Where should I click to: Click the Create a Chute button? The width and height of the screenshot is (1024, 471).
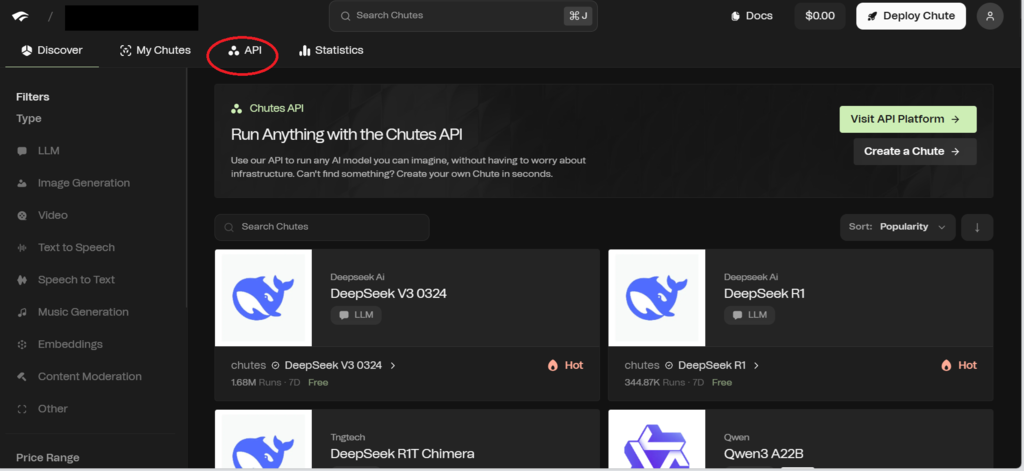(915, 152)
